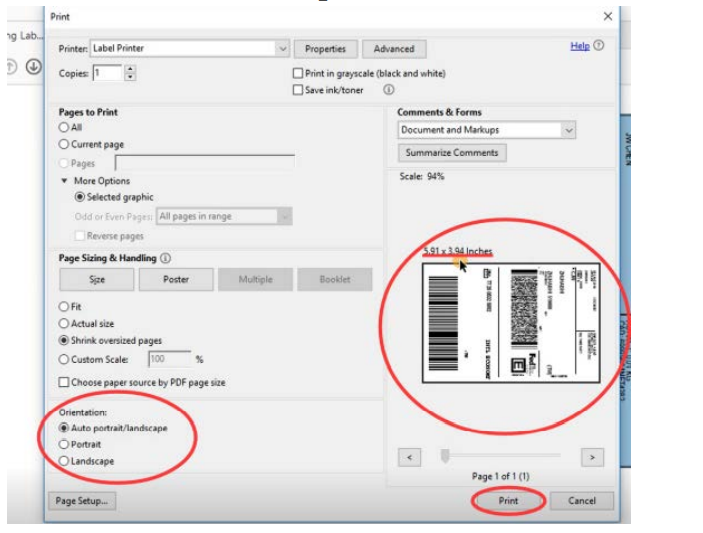Choose the Size sizing tab
The image size is (703, 533).
pyautogui.click(x=97, y=280)
